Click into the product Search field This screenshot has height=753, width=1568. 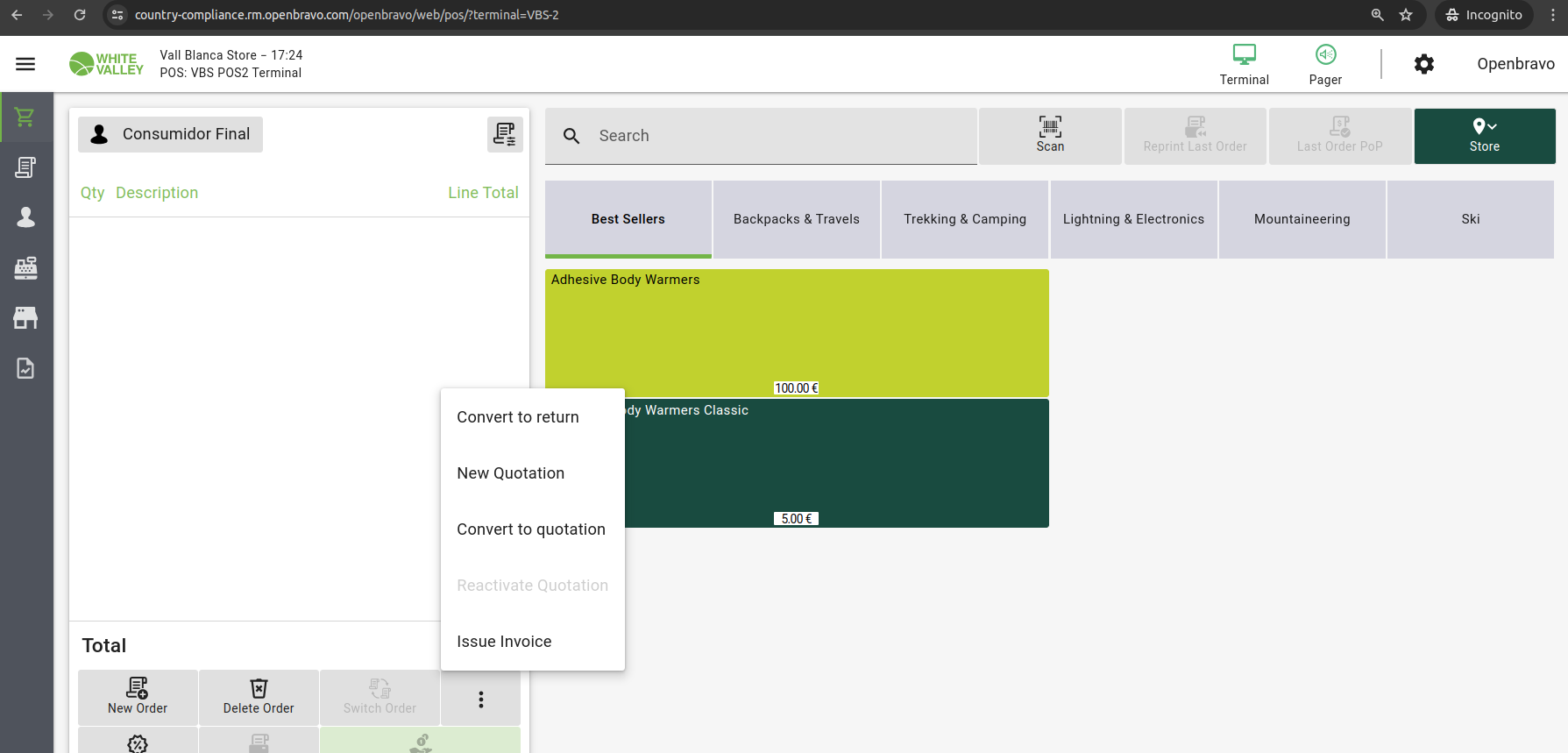[x=780, y=136]
